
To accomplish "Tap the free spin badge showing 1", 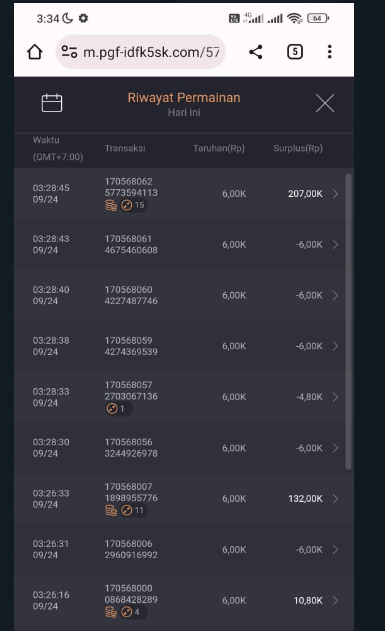I will pos(118,409).
